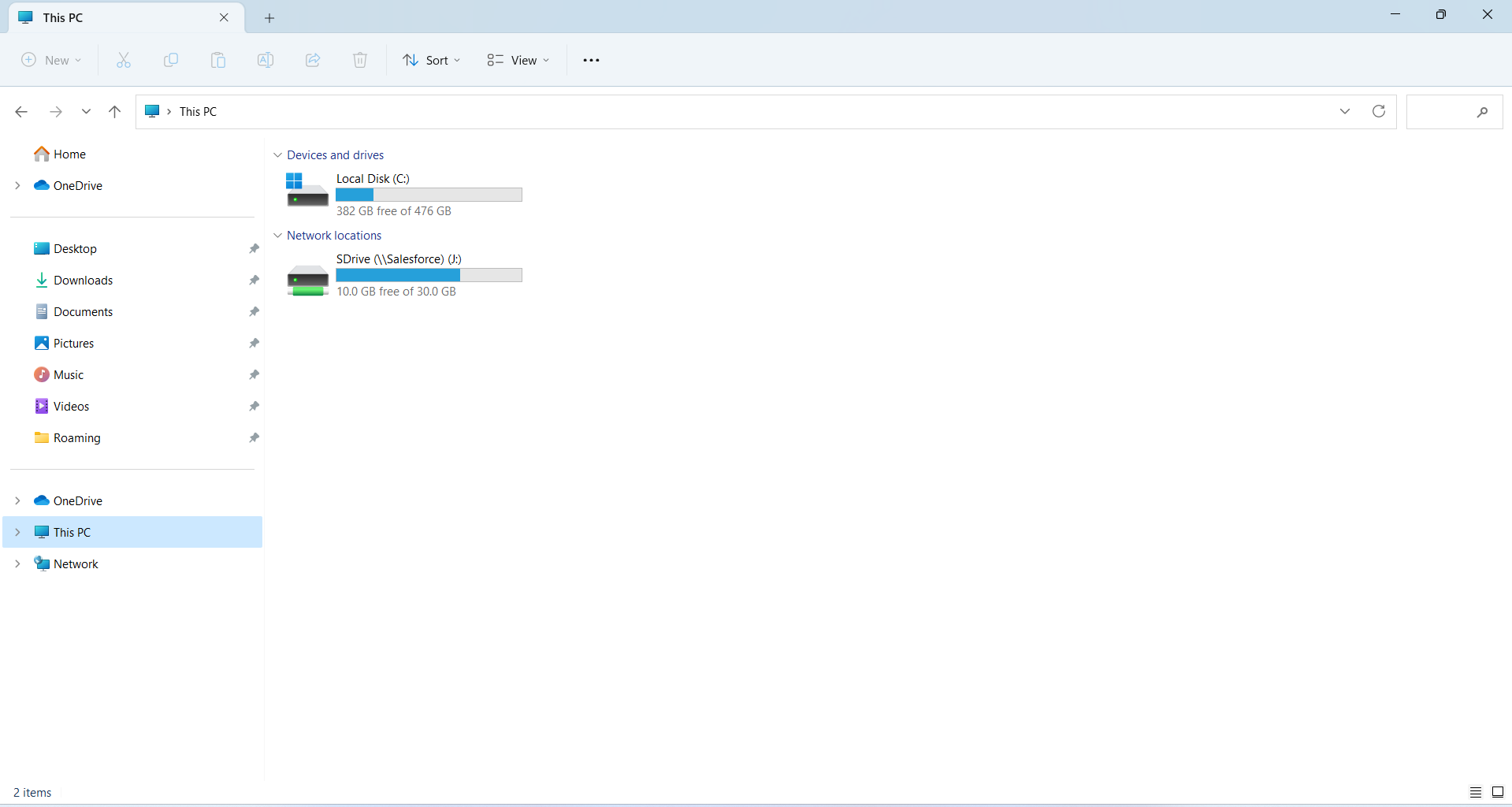Cut the selected item using toolbar

tap(123, 60)
